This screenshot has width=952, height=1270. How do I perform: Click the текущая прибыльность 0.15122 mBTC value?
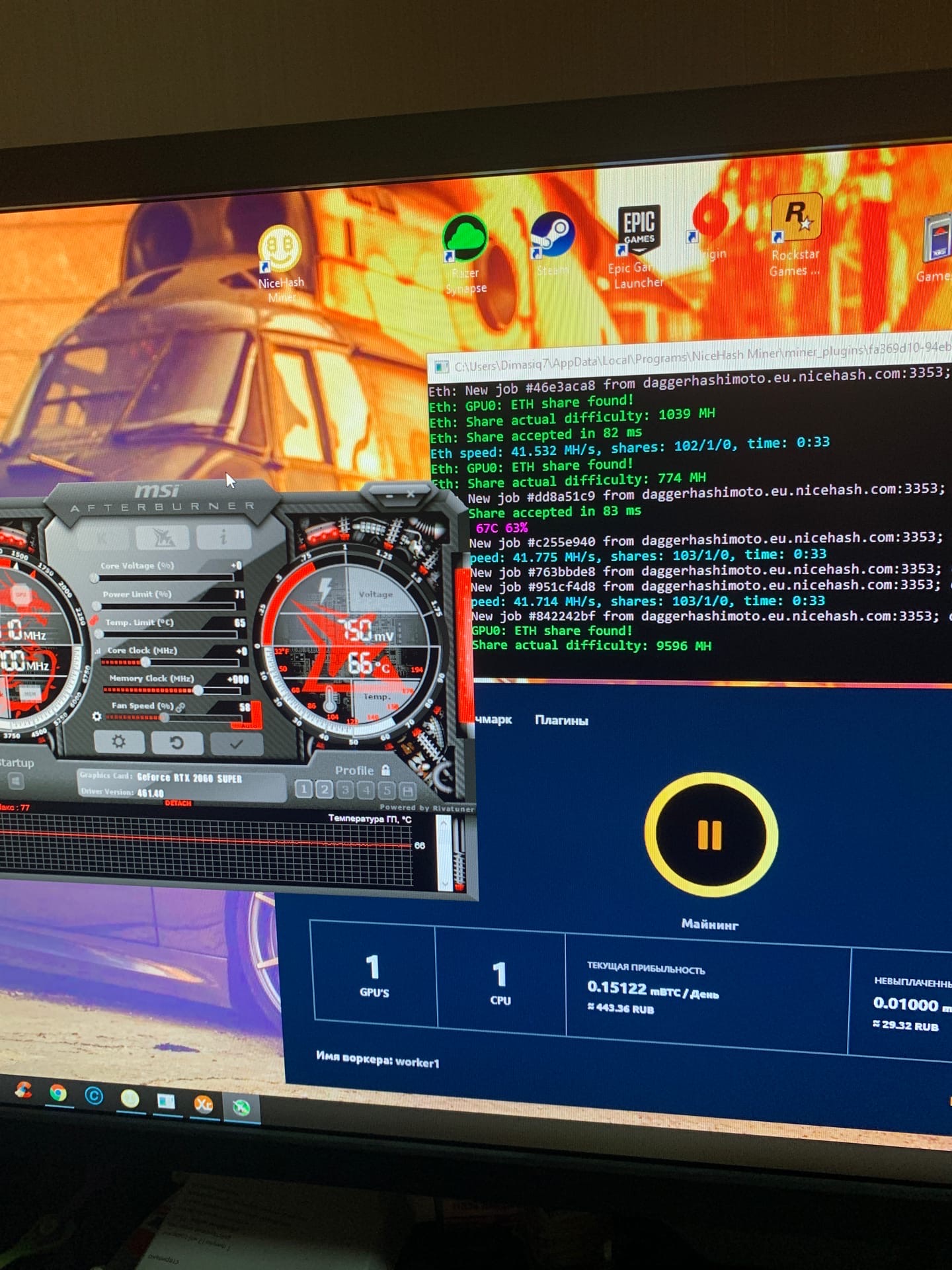[653, 989]
